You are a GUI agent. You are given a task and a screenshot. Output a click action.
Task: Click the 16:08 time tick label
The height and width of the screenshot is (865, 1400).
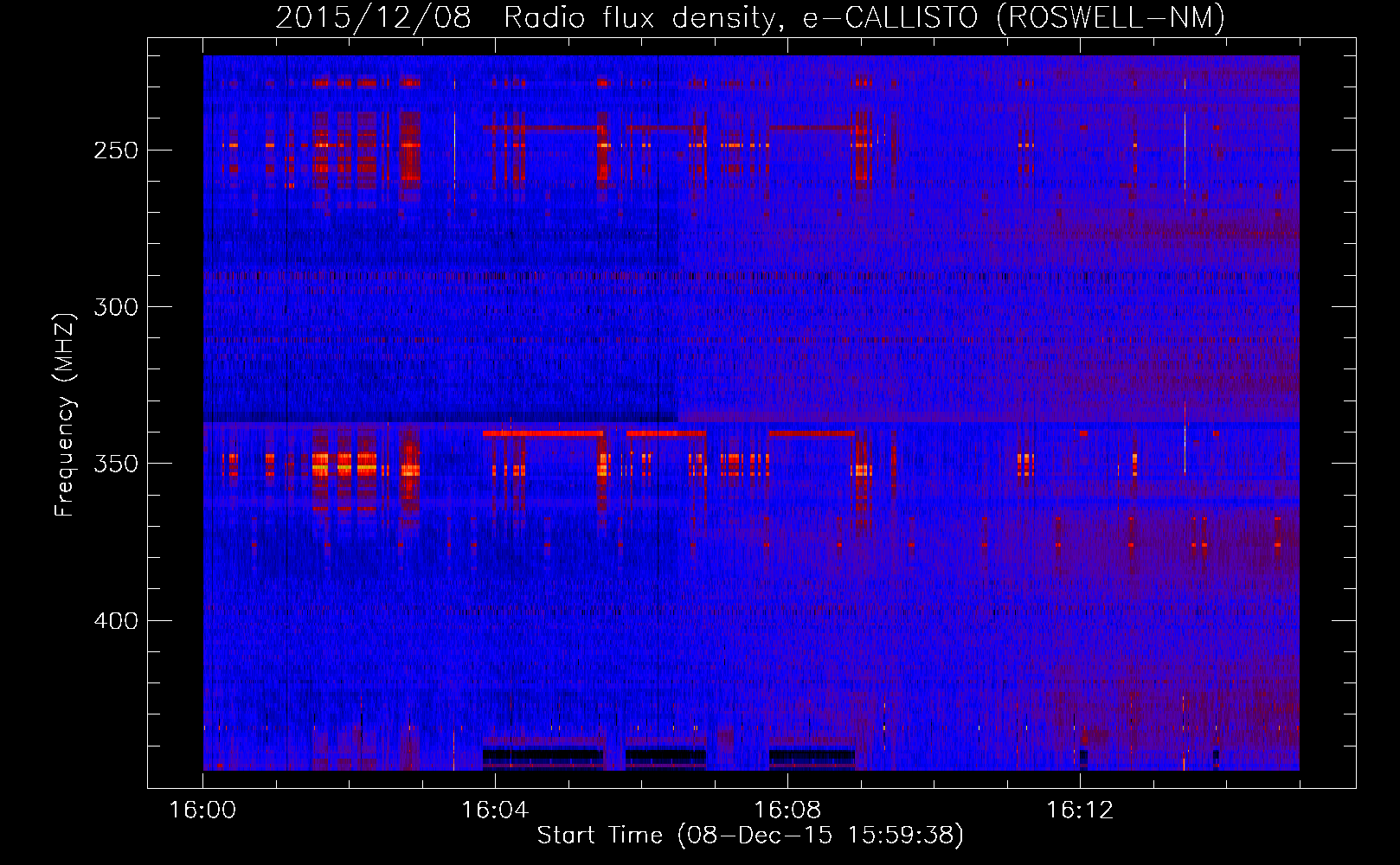(787, 811)
